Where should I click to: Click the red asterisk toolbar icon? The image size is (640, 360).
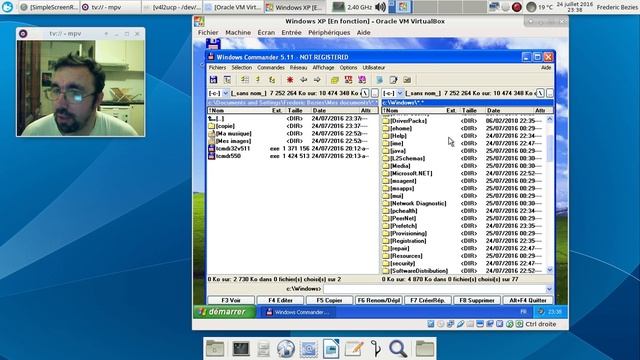click(x=290, y=80)
